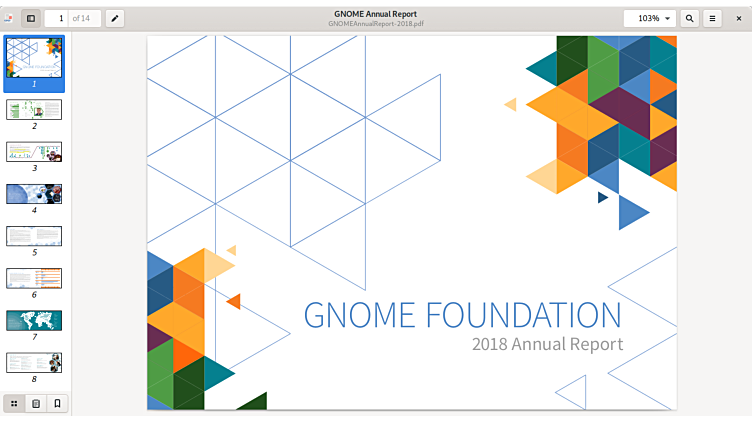
Task: Click the page number input box
Action: click(60, 18)
